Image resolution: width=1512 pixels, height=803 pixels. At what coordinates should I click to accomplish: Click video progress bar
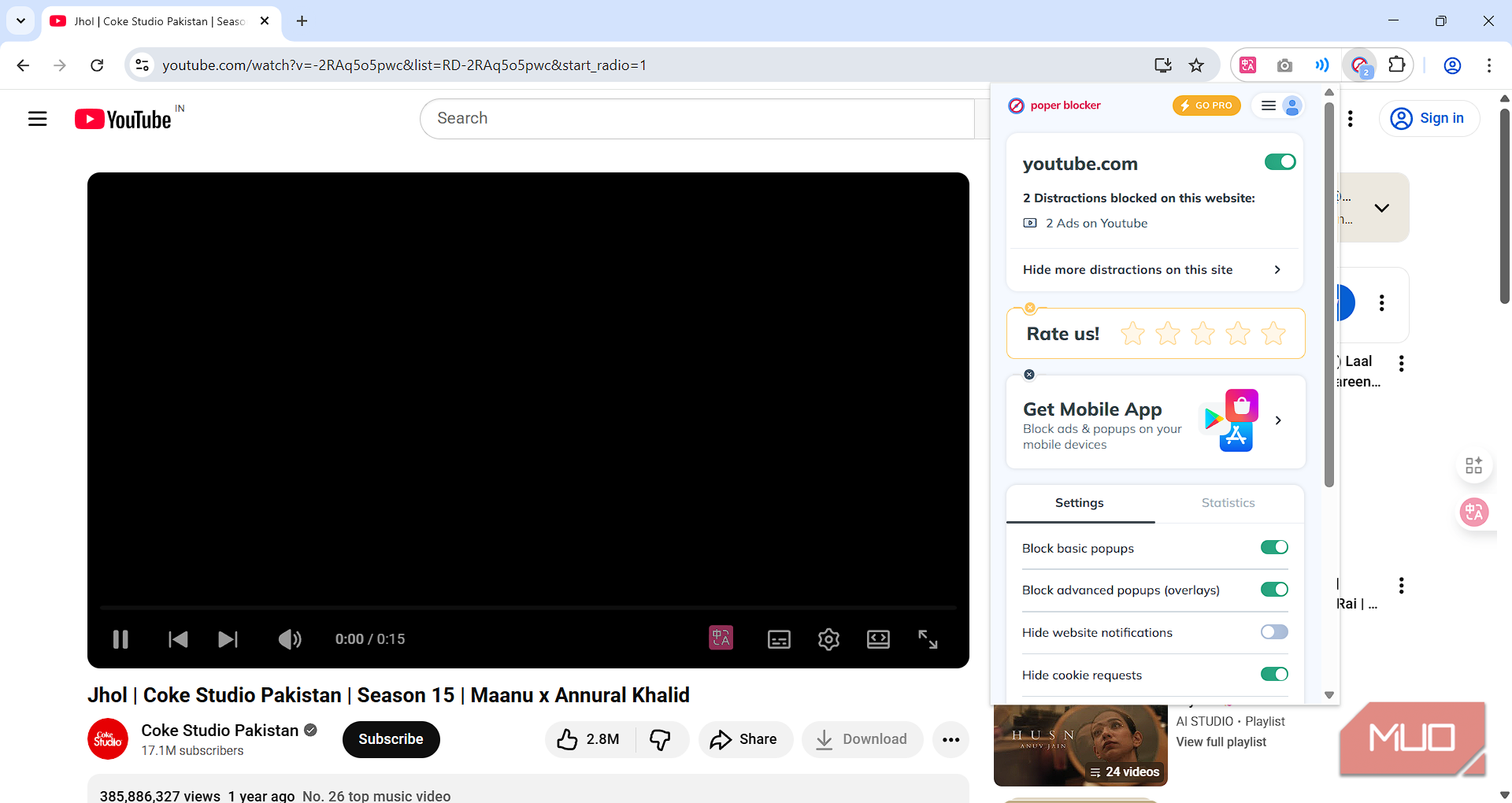[x=528, y=608]
